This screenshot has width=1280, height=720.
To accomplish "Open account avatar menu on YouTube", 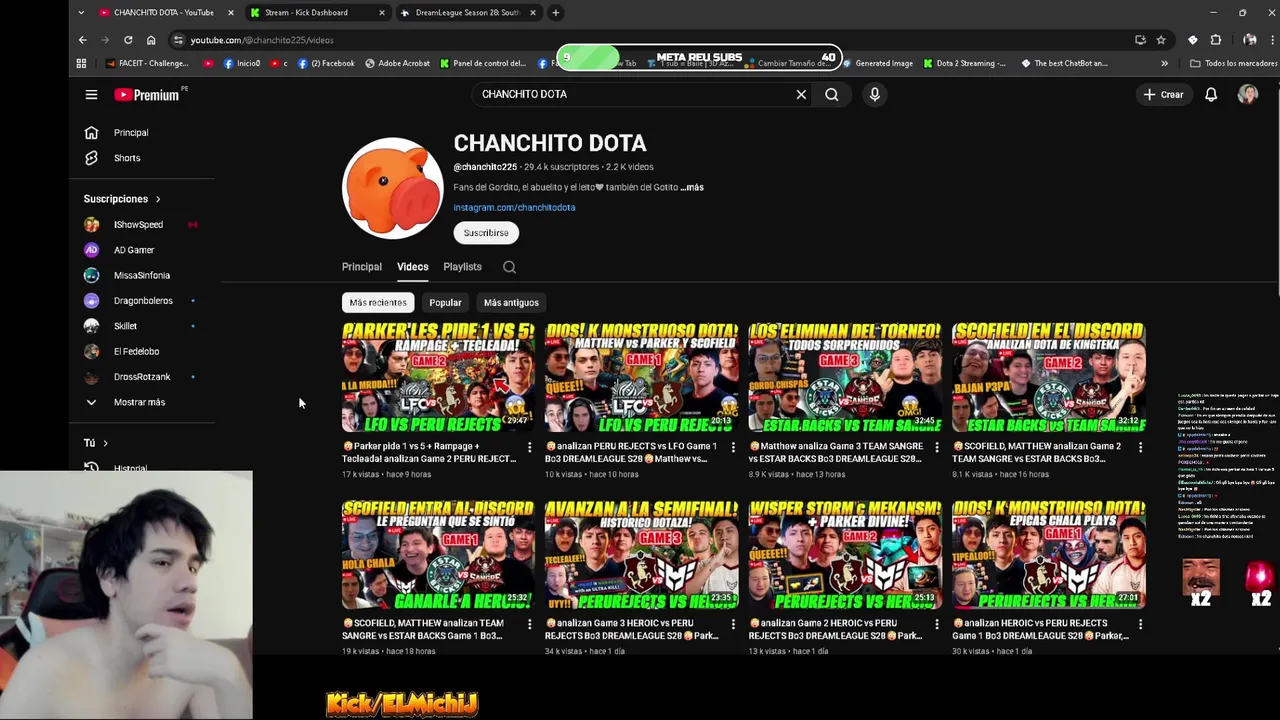I will tap(1247, 94).
